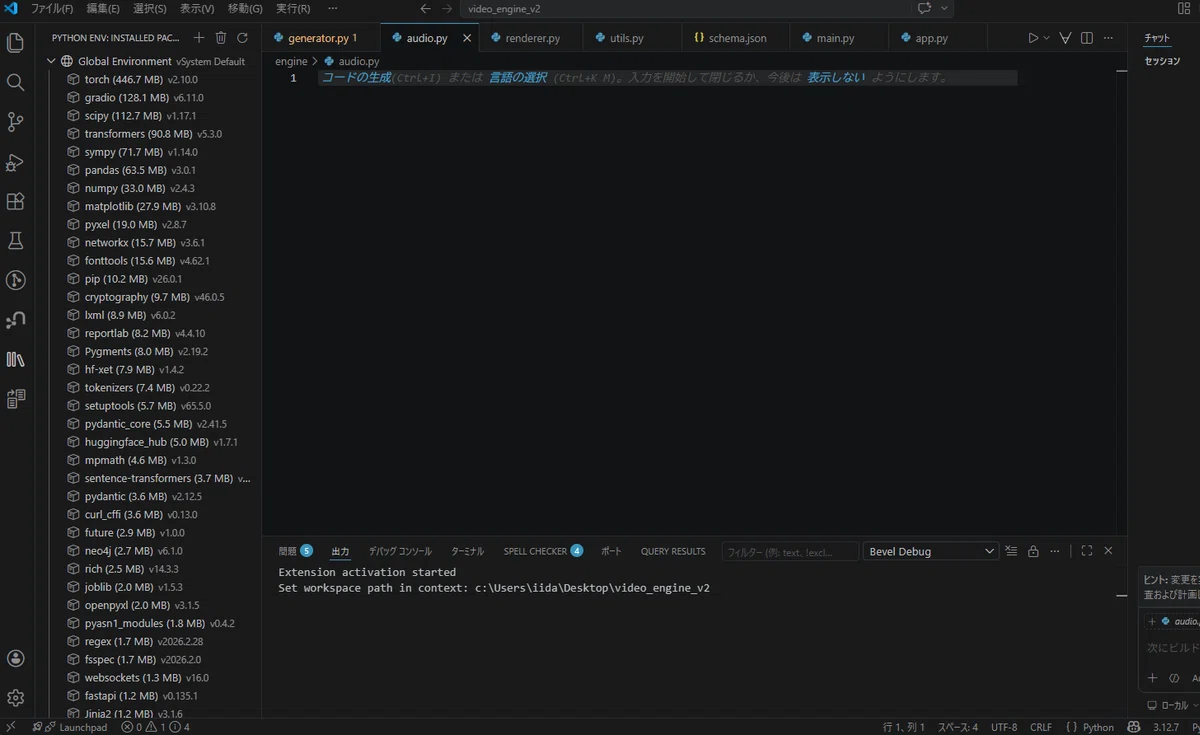Open the 問題 panel tab
The image size is (1200, 735).
[x=295, y=551]
